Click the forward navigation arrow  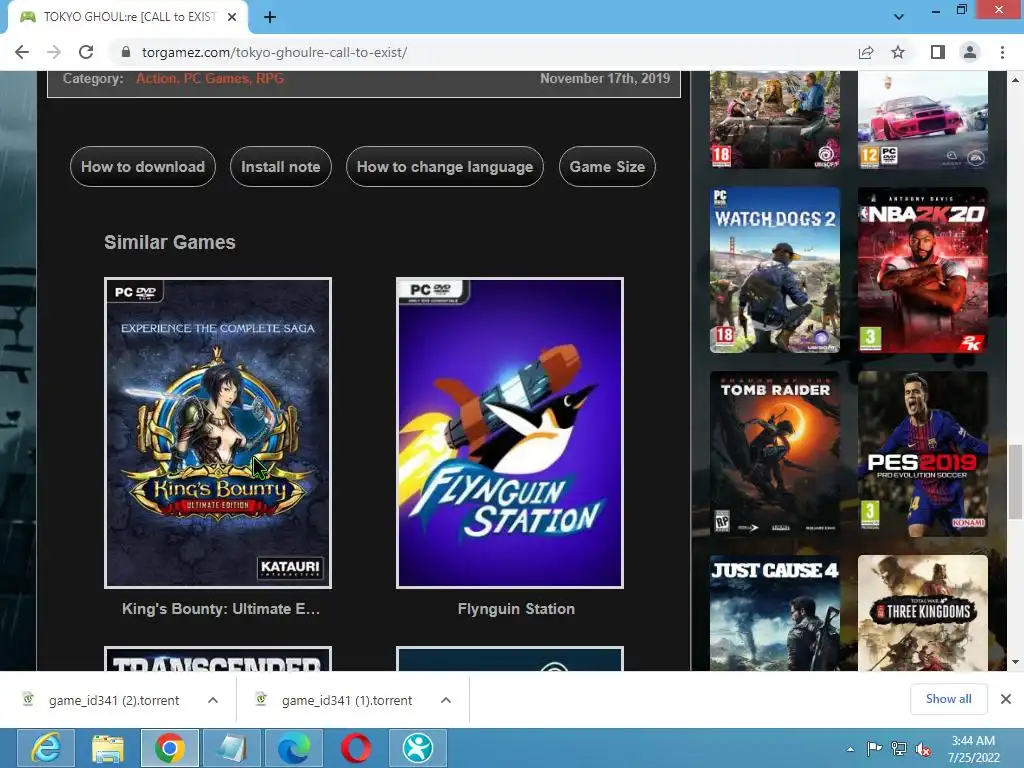coord(54,52)
